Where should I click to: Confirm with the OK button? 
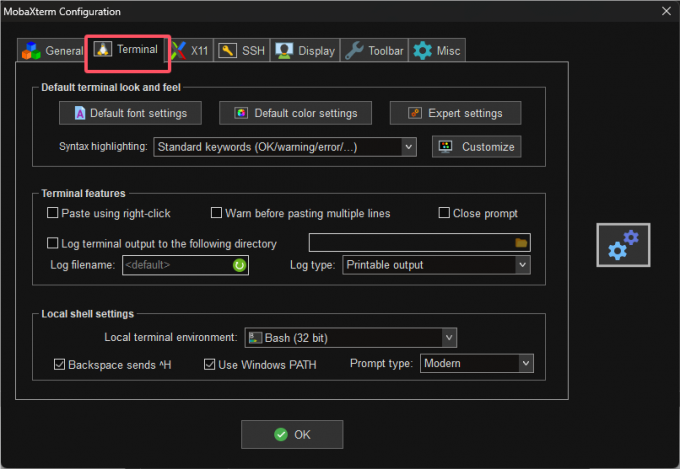tap(292, 434)
